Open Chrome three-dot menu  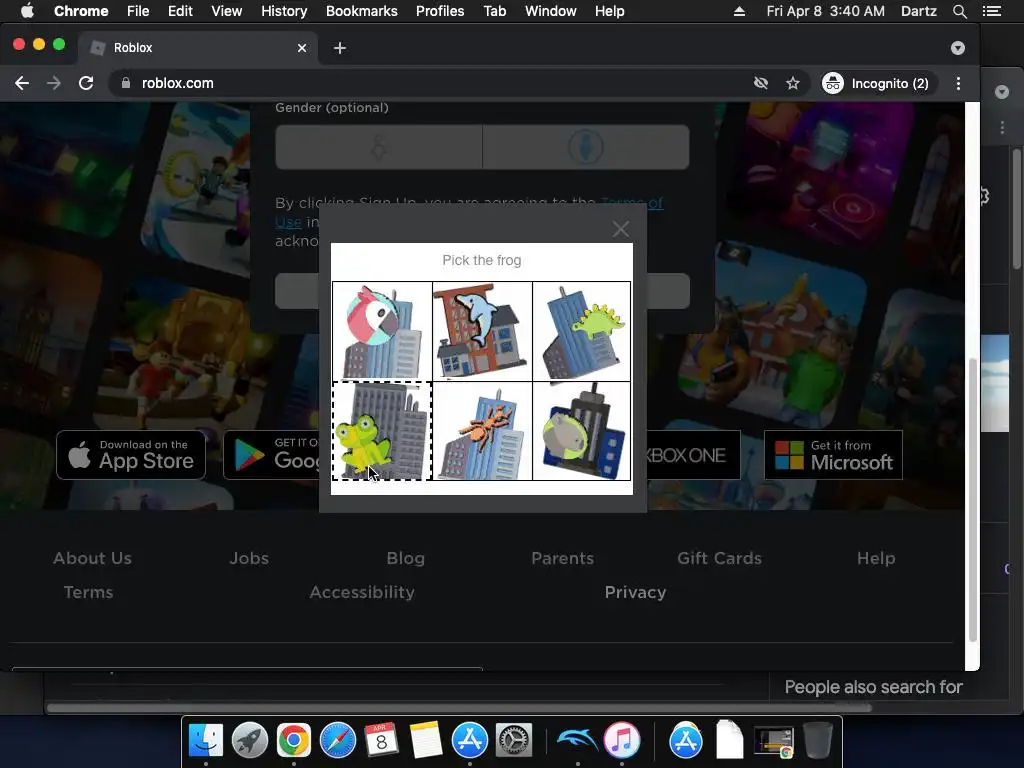coord(958,83)
